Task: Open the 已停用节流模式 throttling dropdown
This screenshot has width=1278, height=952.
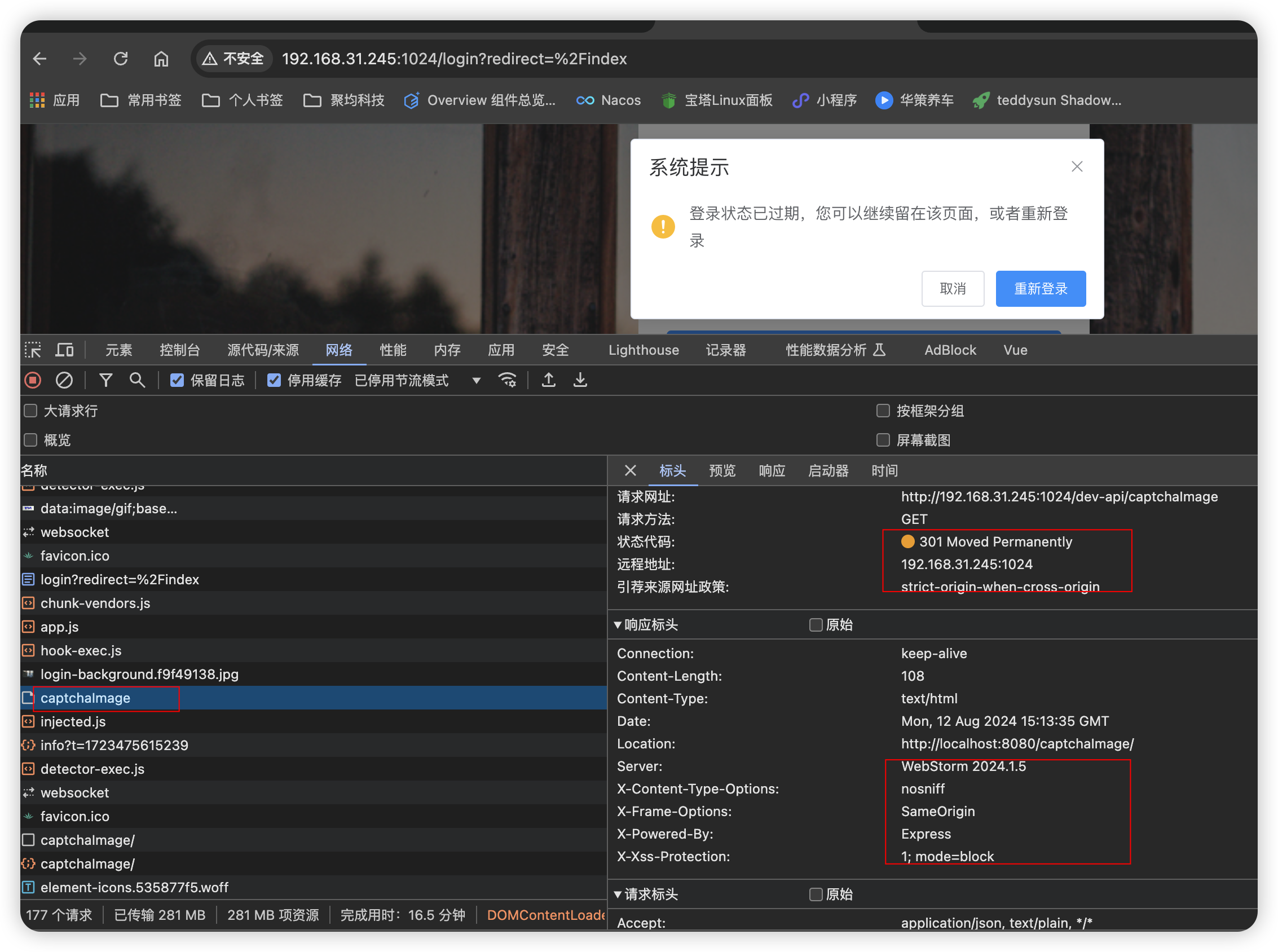Action: coord(418,380)
